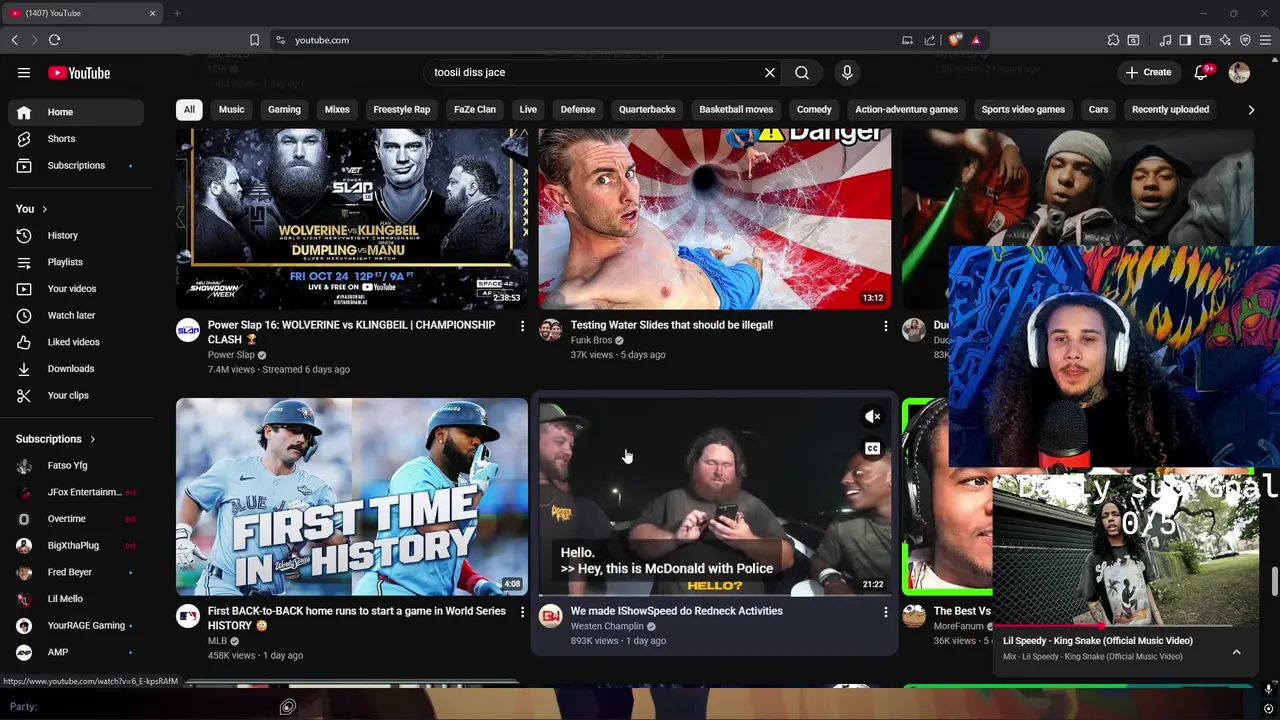The height and width of the screenshot is (720, 1280).
Task: Select the Basketball moves filter chip
Action: click(x=736, y=109)
